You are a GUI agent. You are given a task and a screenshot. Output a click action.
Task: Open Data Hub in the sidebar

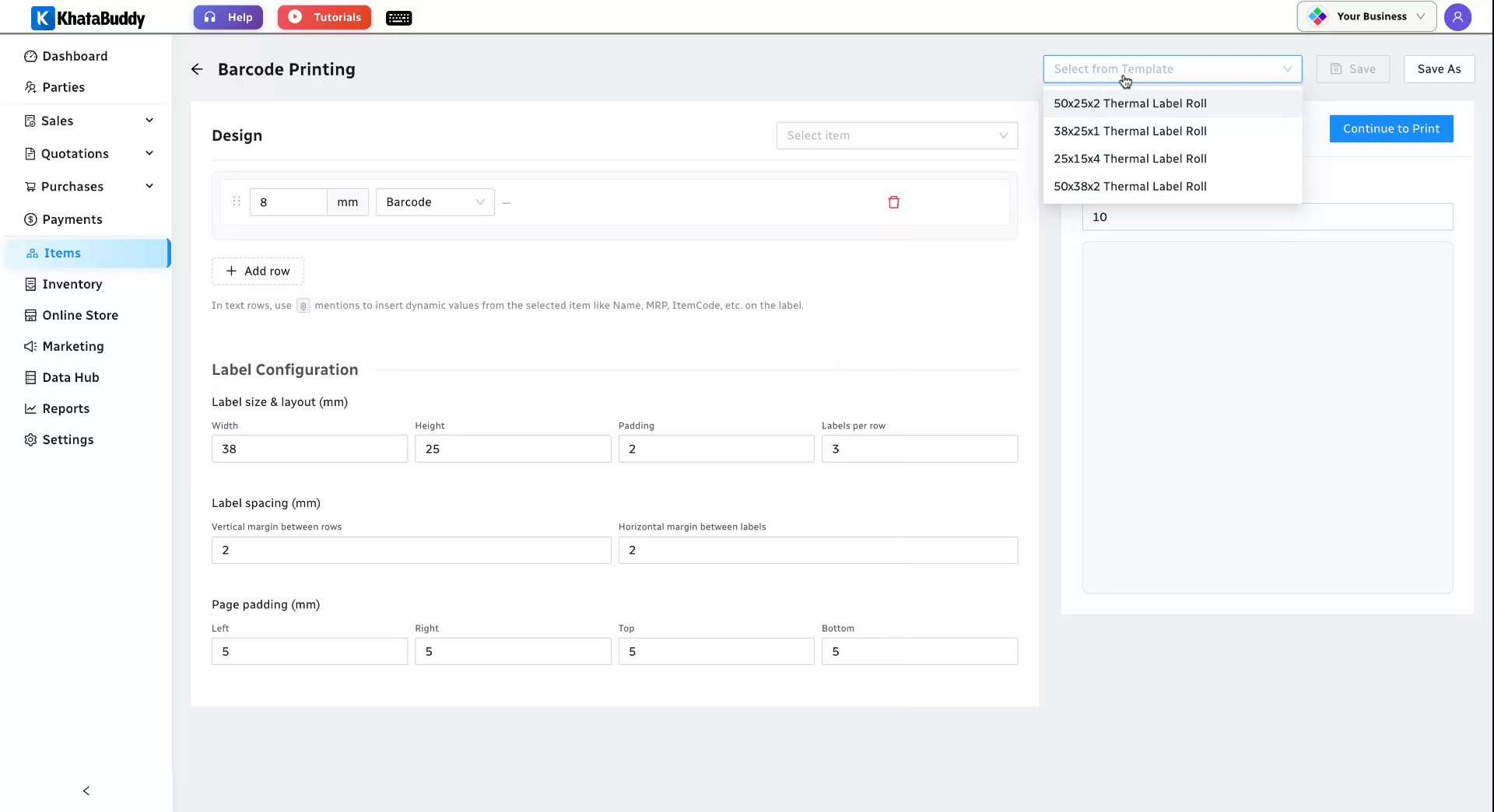86,377
